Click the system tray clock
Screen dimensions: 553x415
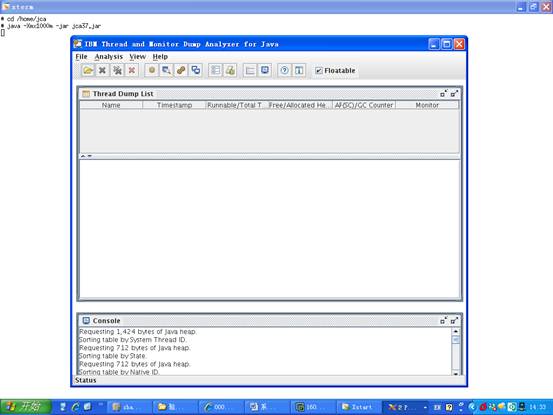click(x=537, y=407)
